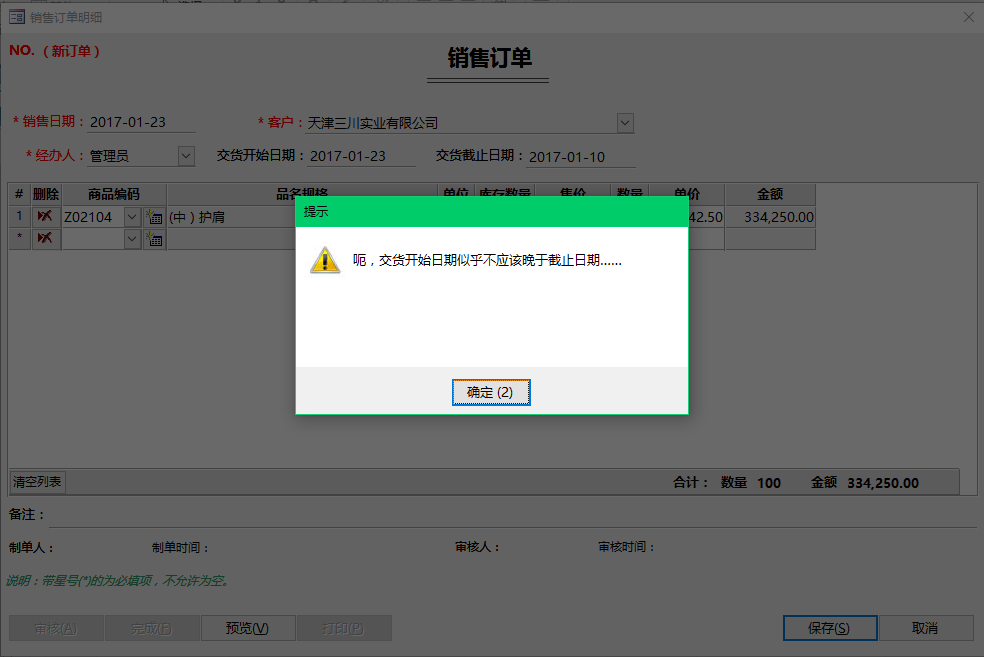Confirm the warning with 确定 (2) button
984x657 pixels.
pyautogui.click(x=491, y=392)
